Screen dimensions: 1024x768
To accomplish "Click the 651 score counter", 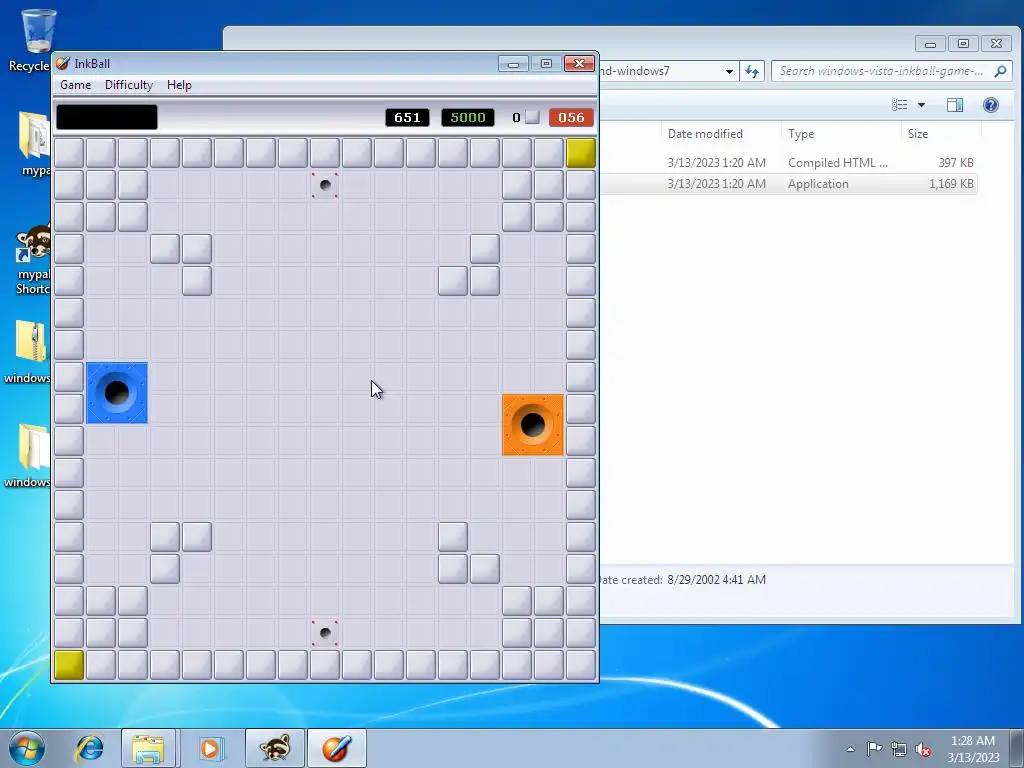I will (x=407, y=118).
